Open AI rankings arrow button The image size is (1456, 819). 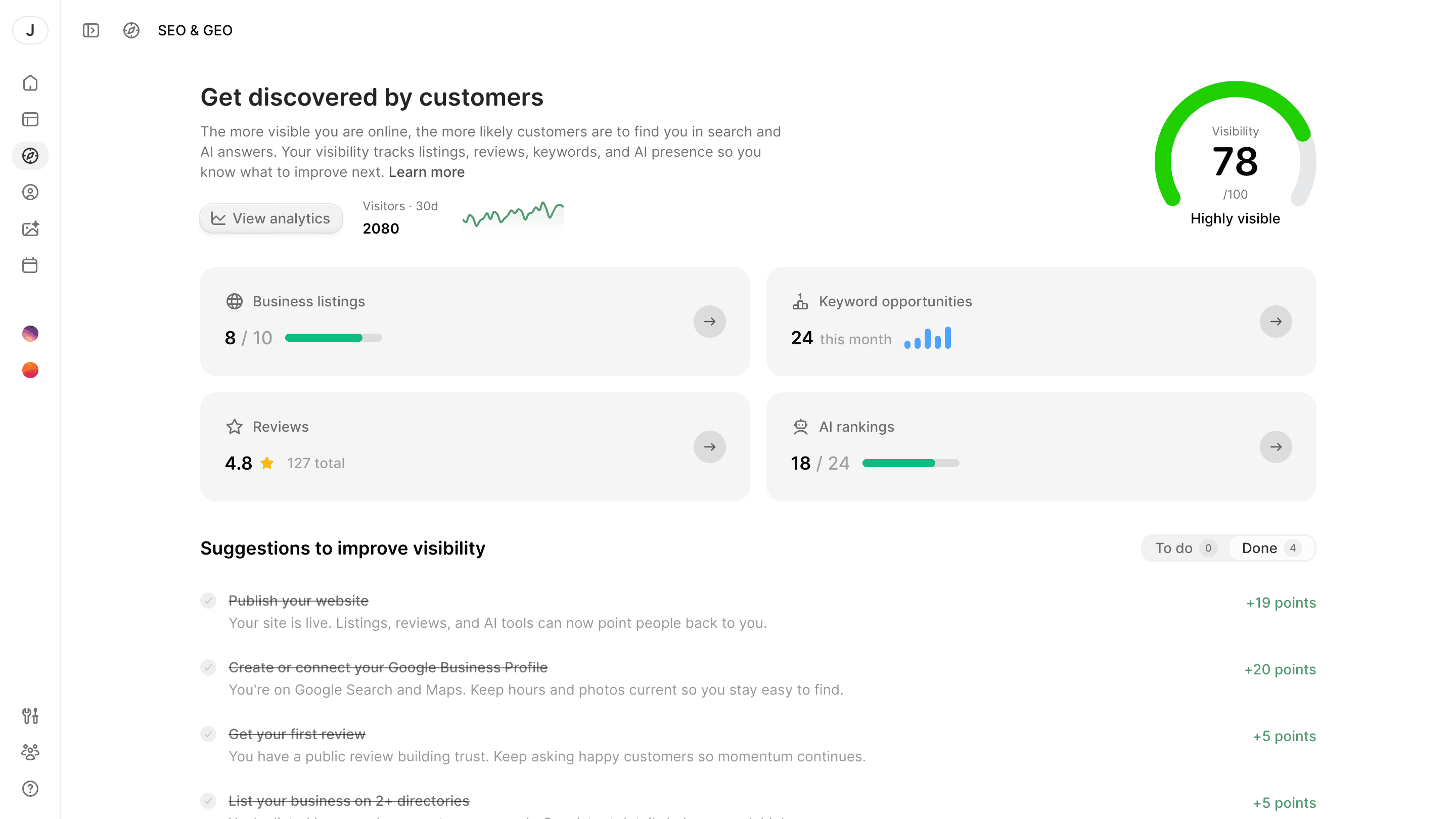tap(1276, 447)
